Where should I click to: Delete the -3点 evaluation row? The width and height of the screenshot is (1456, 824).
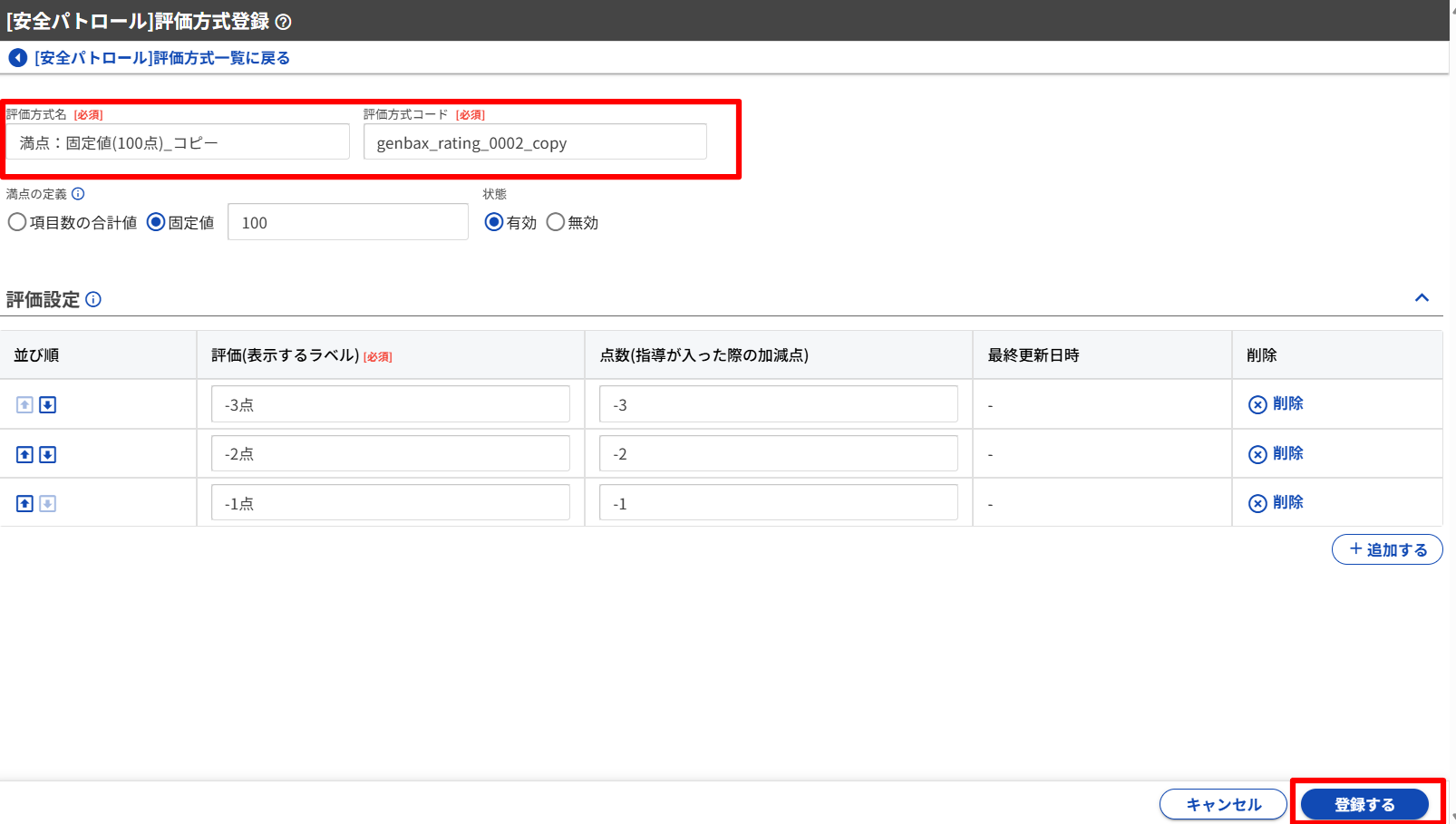coord(1276,404)
